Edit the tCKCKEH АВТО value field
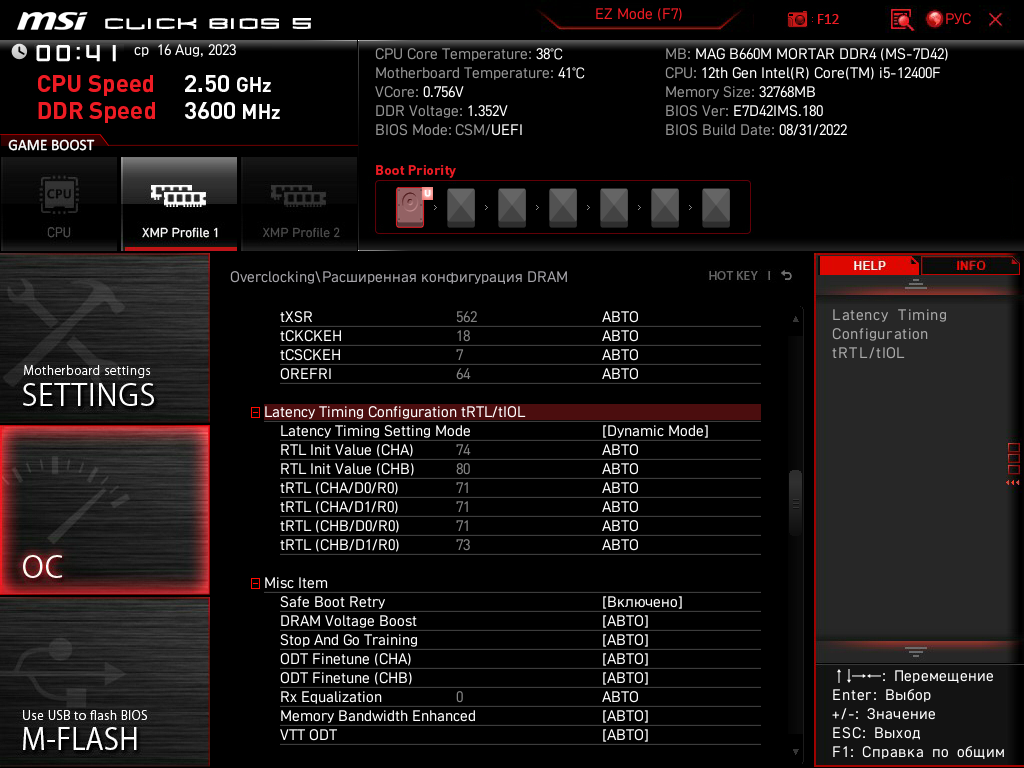 pos(620,336)
